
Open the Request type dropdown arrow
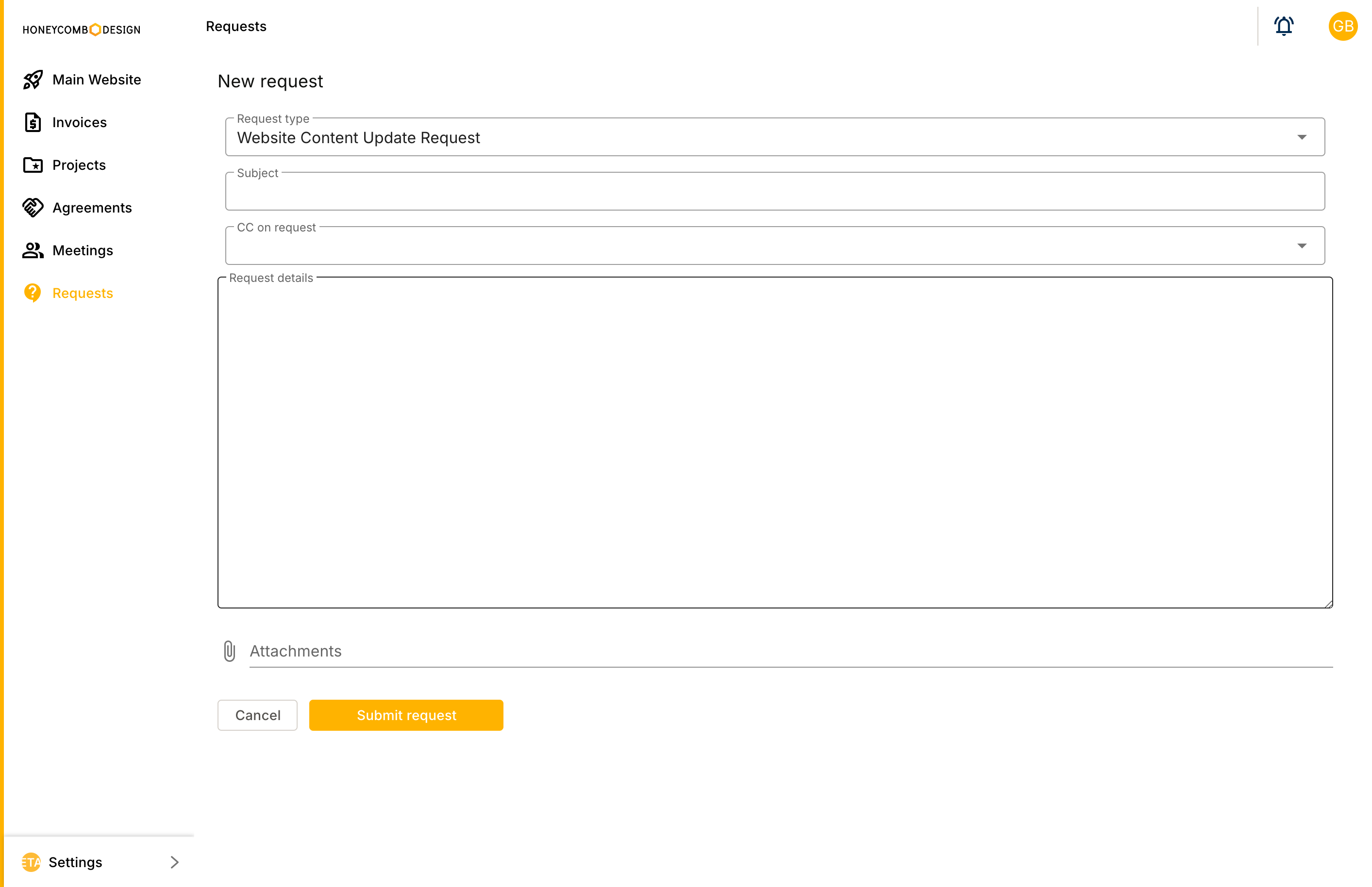1302,137
